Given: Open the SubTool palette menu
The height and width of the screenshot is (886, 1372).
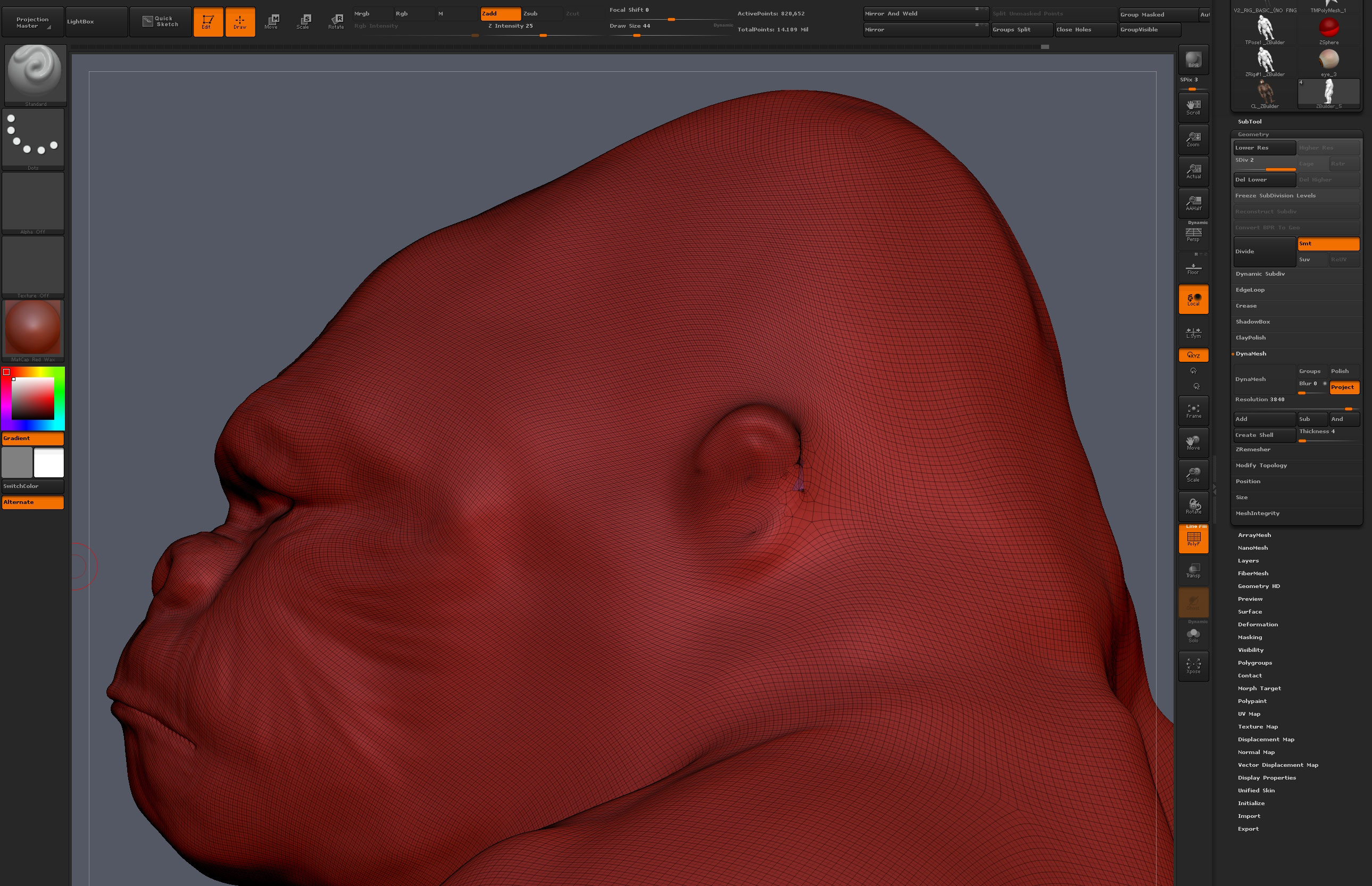Looking at the screenshot, I should (1250, 121).
